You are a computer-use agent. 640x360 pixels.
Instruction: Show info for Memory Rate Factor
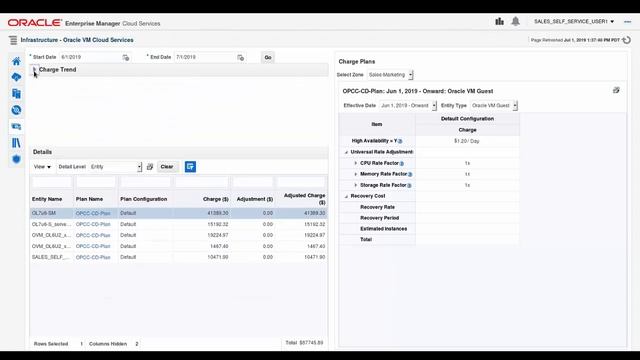tap(410, 174)
